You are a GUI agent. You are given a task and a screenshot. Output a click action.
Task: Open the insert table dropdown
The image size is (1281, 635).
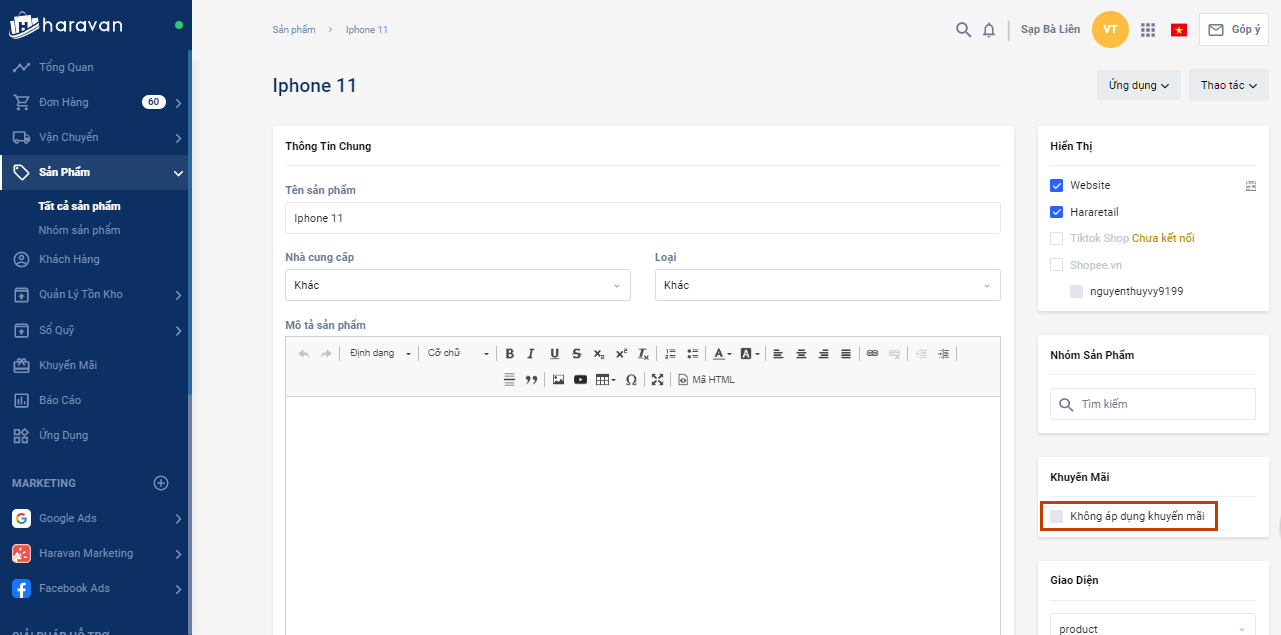tap(606, 379)
